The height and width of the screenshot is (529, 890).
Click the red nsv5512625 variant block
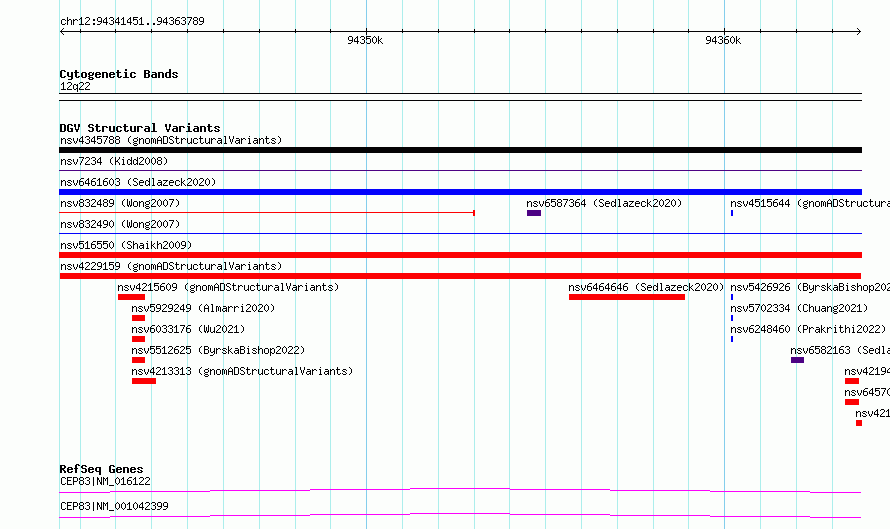pyautogui.click(x=138, y=360)
